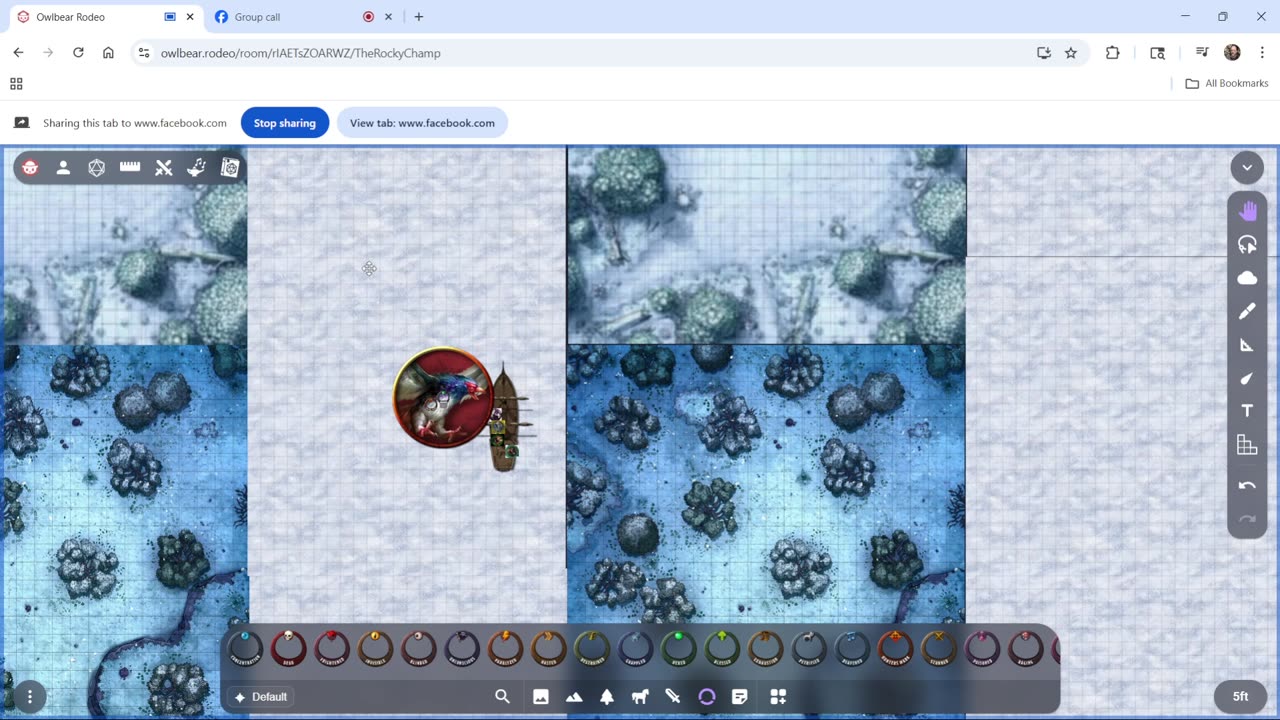Select the Pointer brush tool
The width and height of the screenshot is (1280, 720).
point(1247,378)
